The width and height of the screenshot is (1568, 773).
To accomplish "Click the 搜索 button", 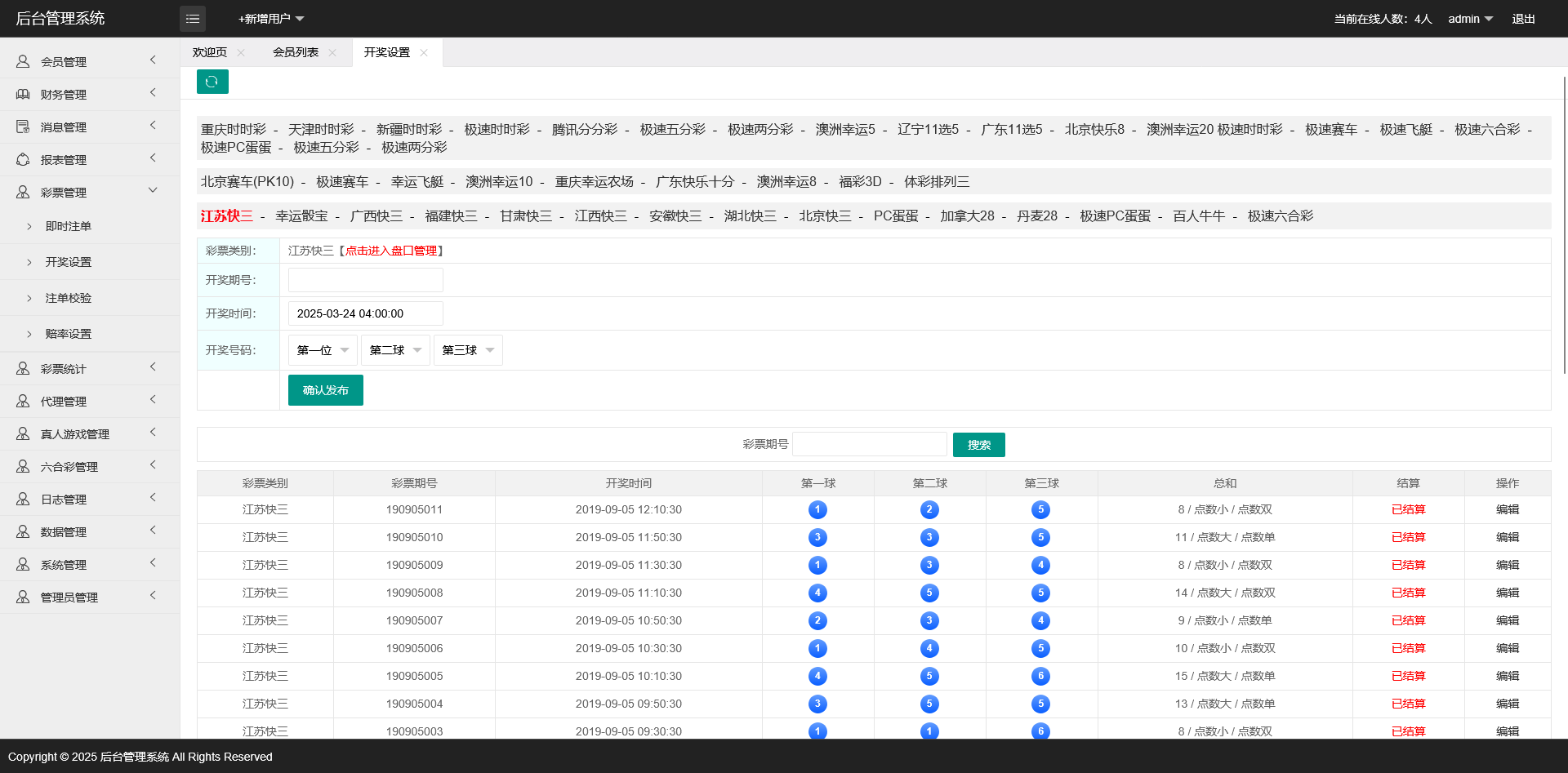I will [978, 445].
